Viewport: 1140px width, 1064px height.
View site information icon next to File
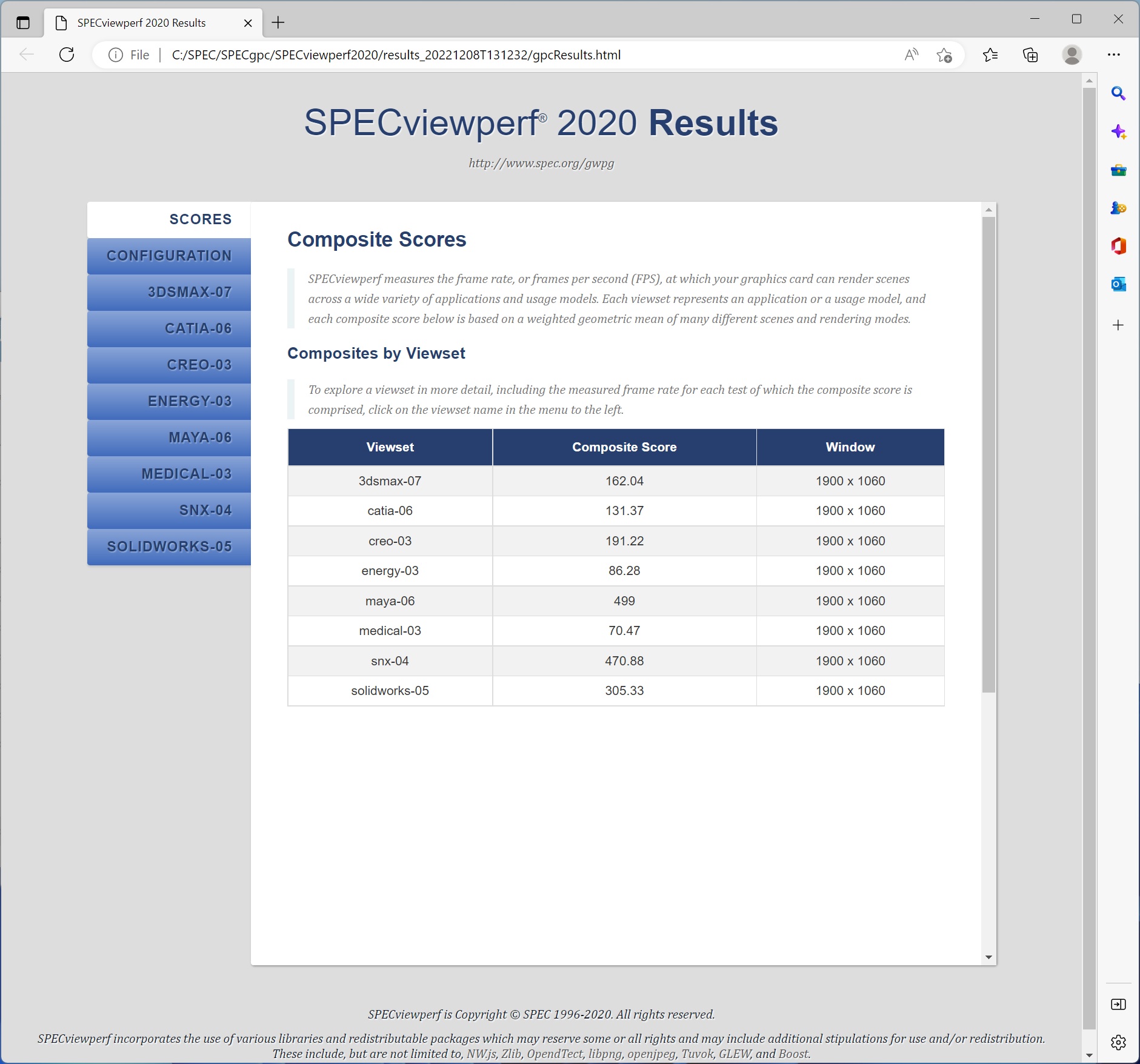(x=115, y=55)
